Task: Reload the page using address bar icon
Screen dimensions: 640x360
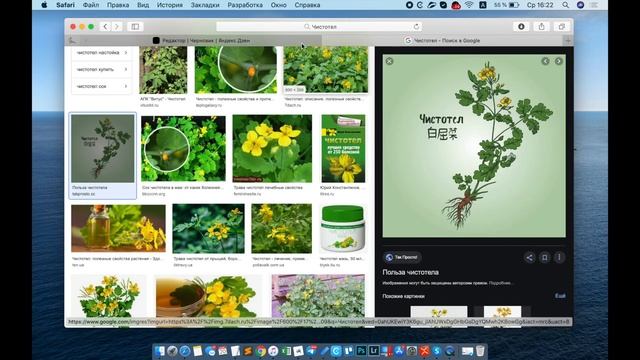Action: click(416, 27)
